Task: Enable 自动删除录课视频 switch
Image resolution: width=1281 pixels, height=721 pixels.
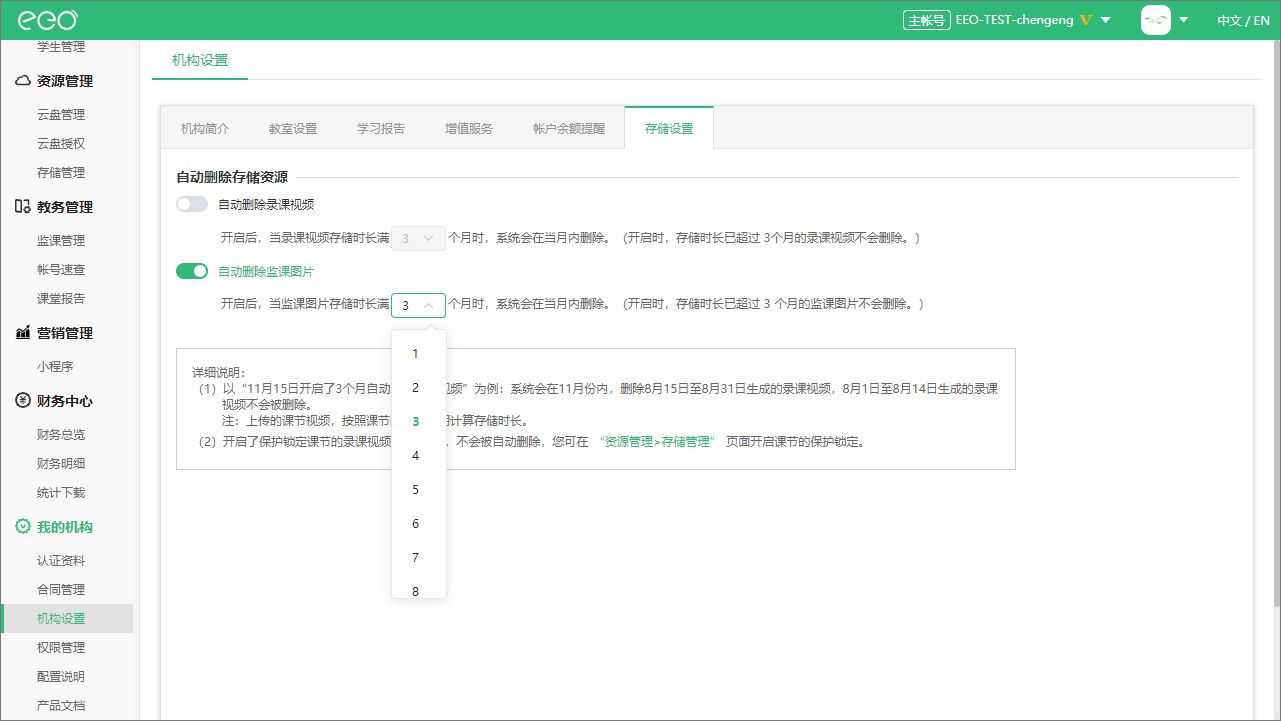Action: 191,204
